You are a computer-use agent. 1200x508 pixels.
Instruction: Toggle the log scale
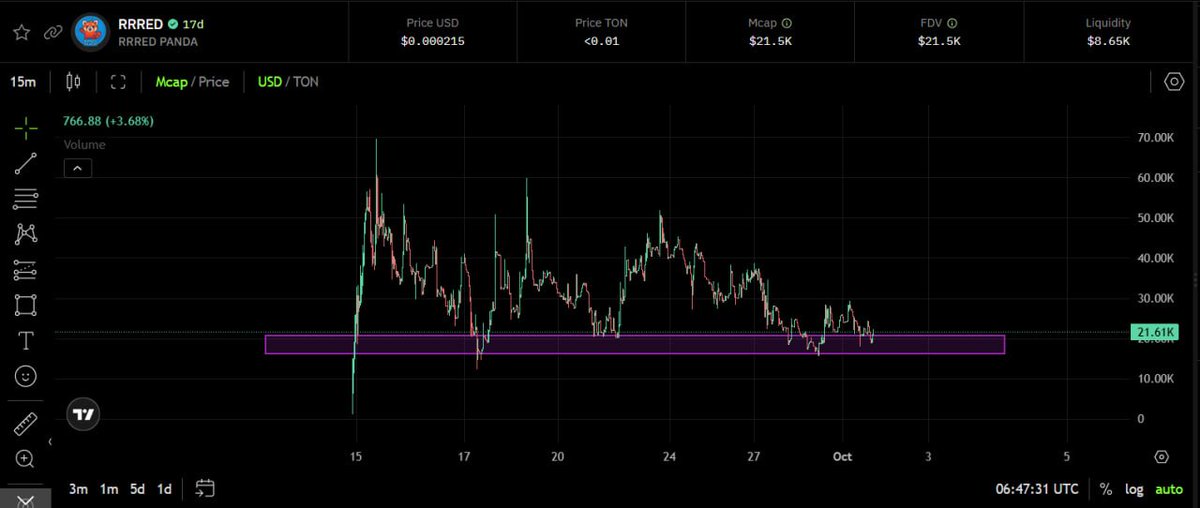point(1134,489)
